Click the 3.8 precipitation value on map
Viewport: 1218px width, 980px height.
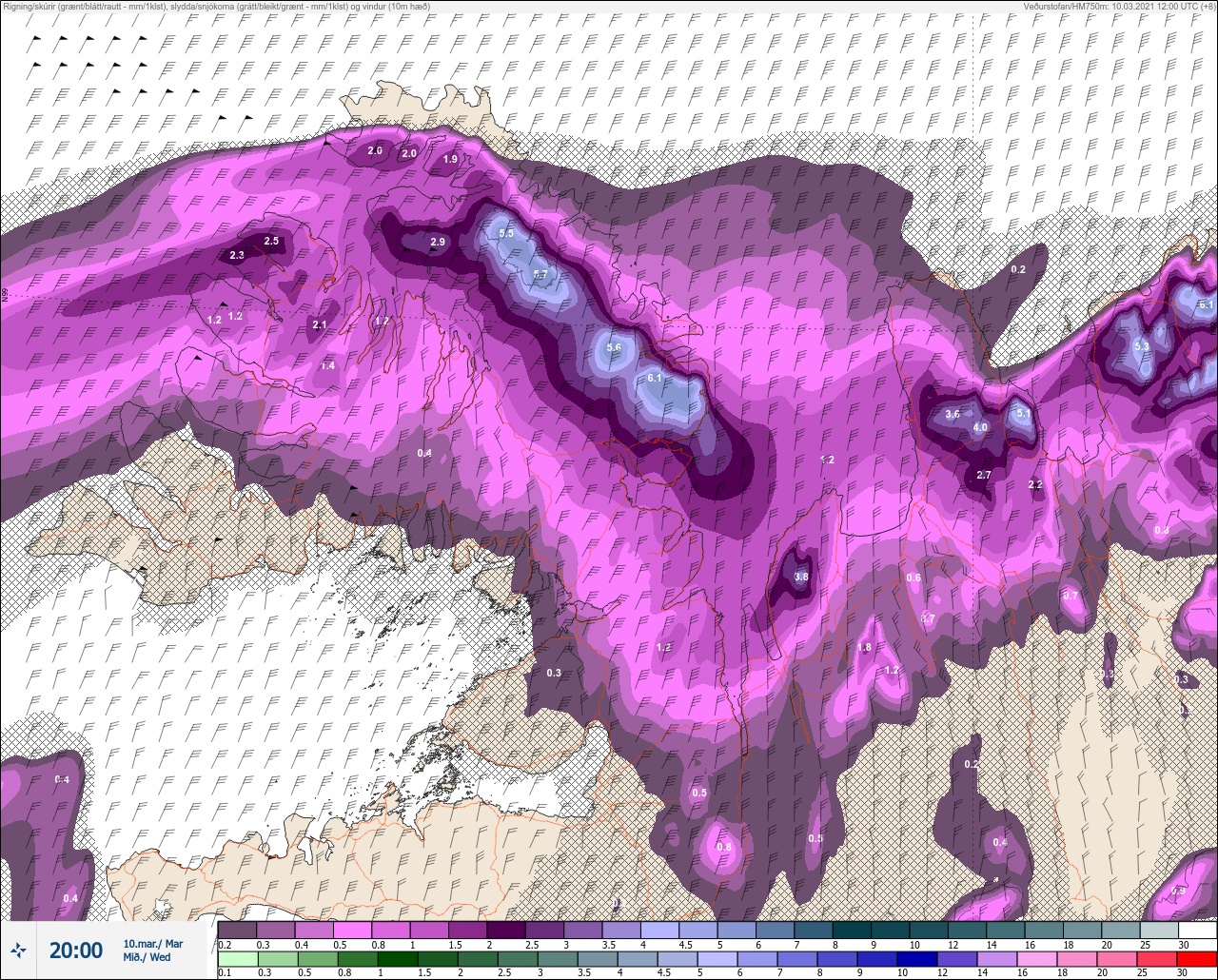point(801,577)
